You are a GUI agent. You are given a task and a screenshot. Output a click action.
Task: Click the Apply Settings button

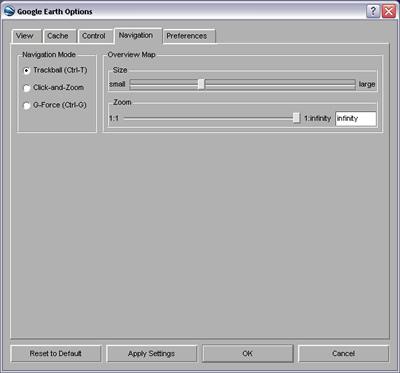pos(151,353)
